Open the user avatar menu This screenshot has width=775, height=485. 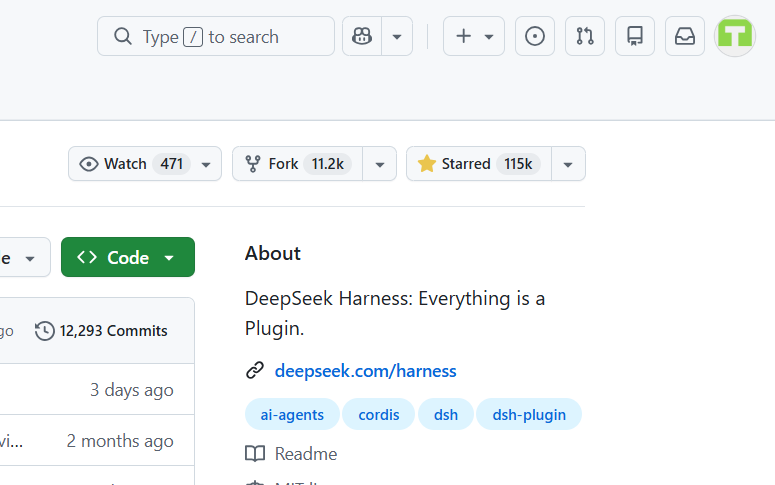tap(735, 36)
